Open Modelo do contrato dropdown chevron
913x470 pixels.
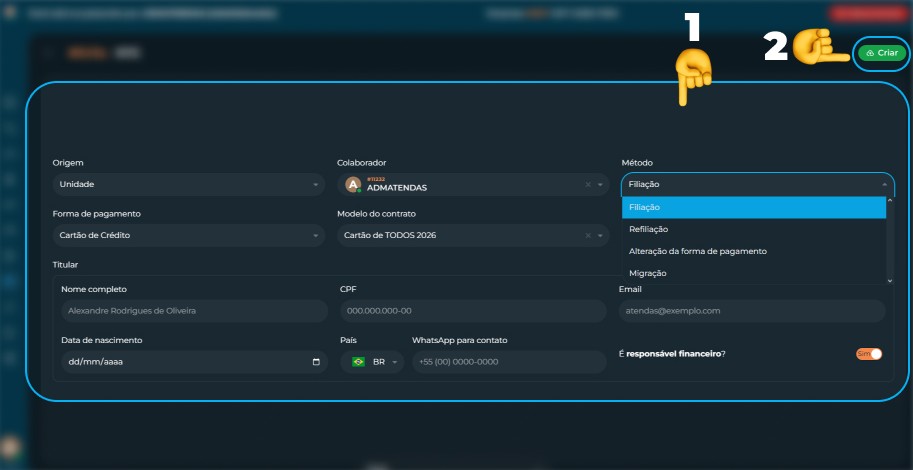click(600, 236)
